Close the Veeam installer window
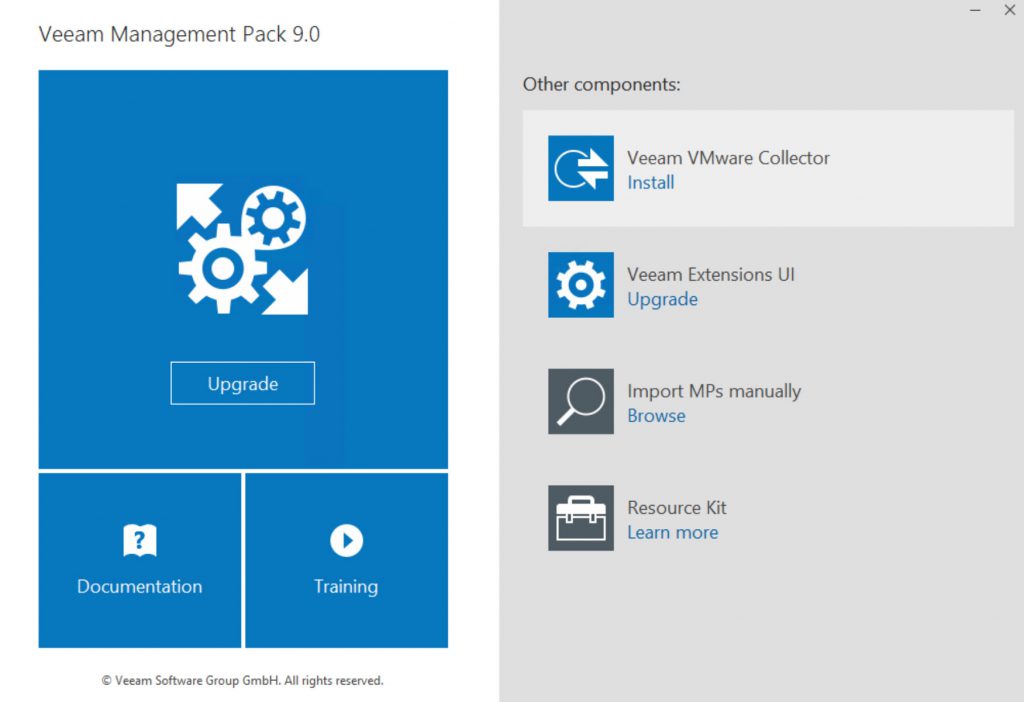The width and height of the screenshot is (1024, 702). [x=1009, y=10]
